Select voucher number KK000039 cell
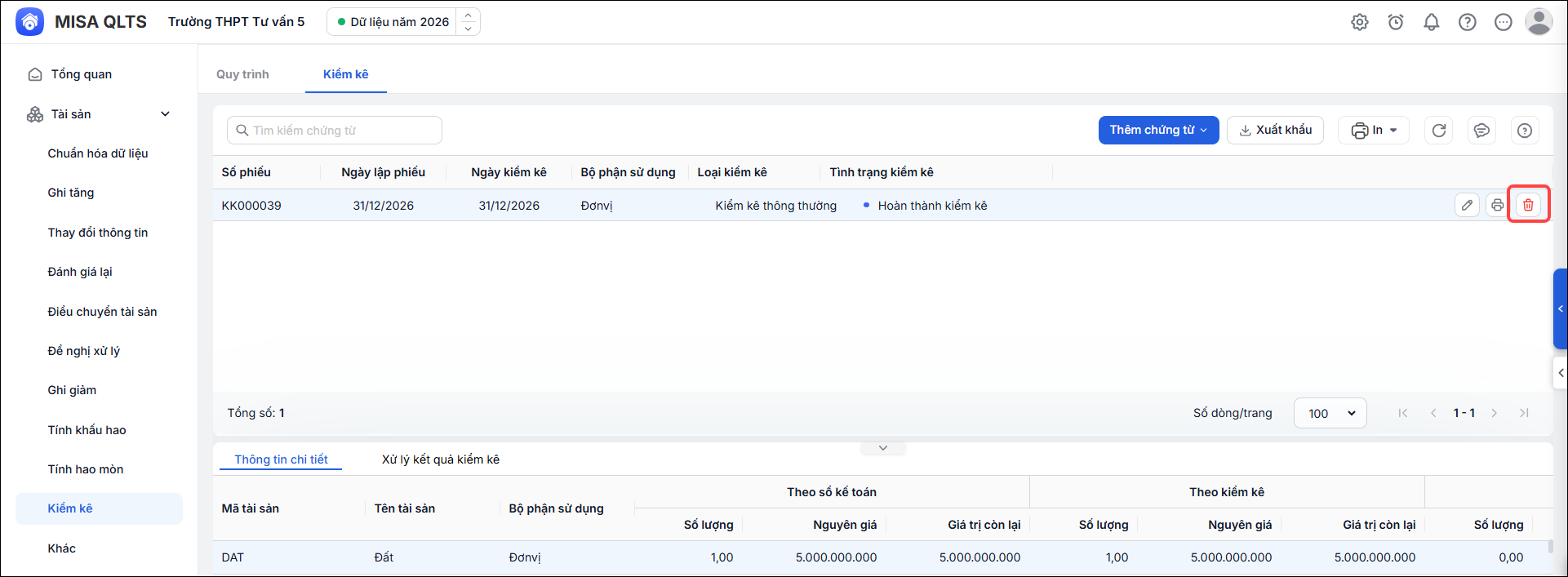 [251, 206]
